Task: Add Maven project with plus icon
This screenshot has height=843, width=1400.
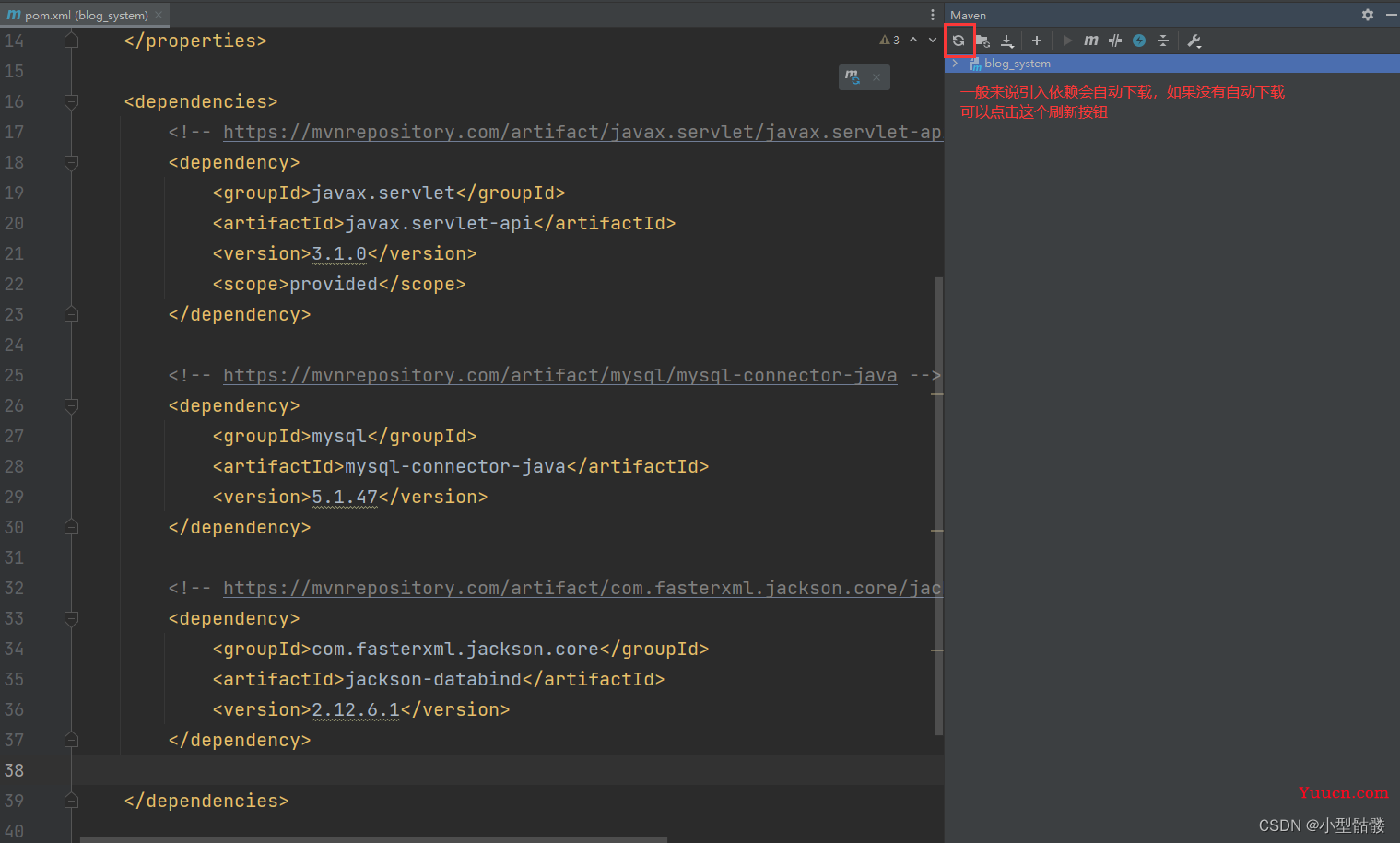Action: coord(1037,41)
